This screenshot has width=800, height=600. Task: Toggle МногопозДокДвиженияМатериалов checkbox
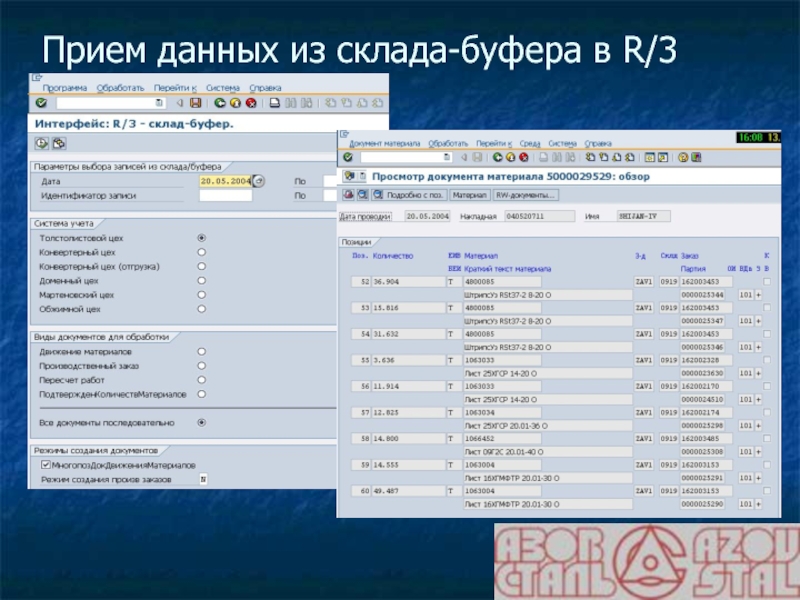click(x=45, y=465)
